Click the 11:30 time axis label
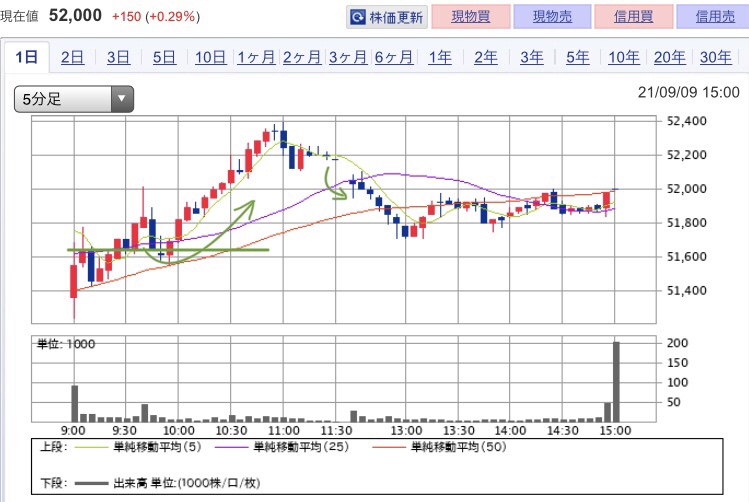Viewport: 749px width, 502px height. [336, 431]
